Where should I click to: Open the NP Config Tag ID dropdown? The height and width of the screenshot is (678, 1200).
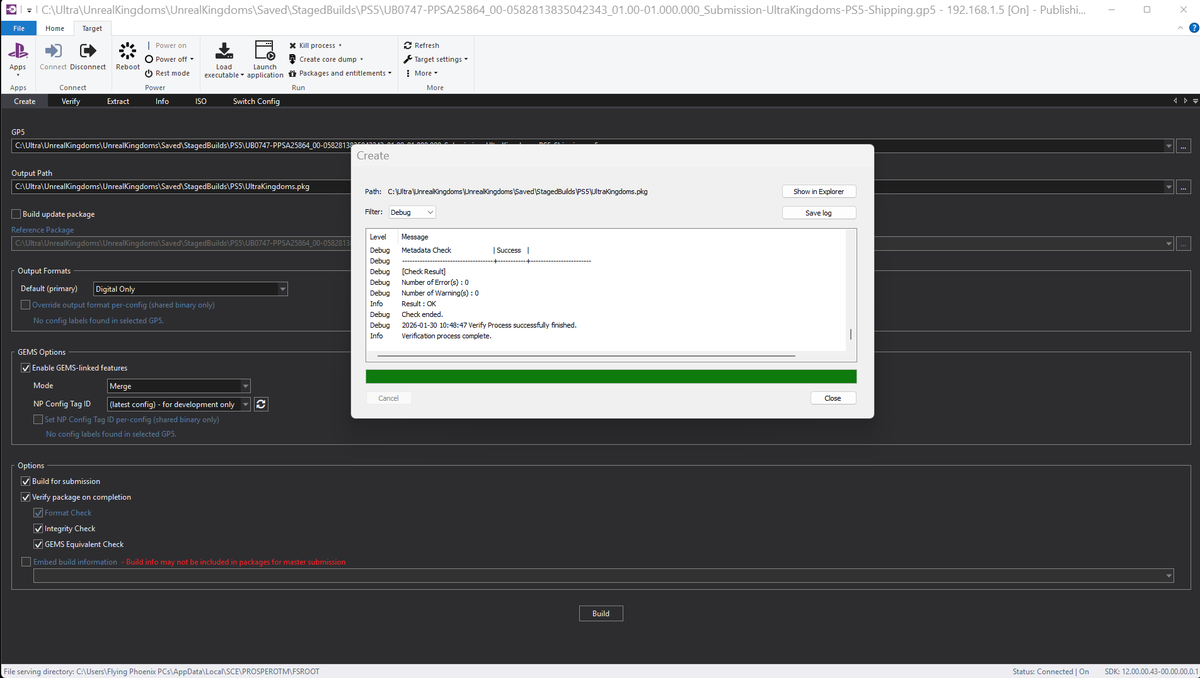point(179,404)
